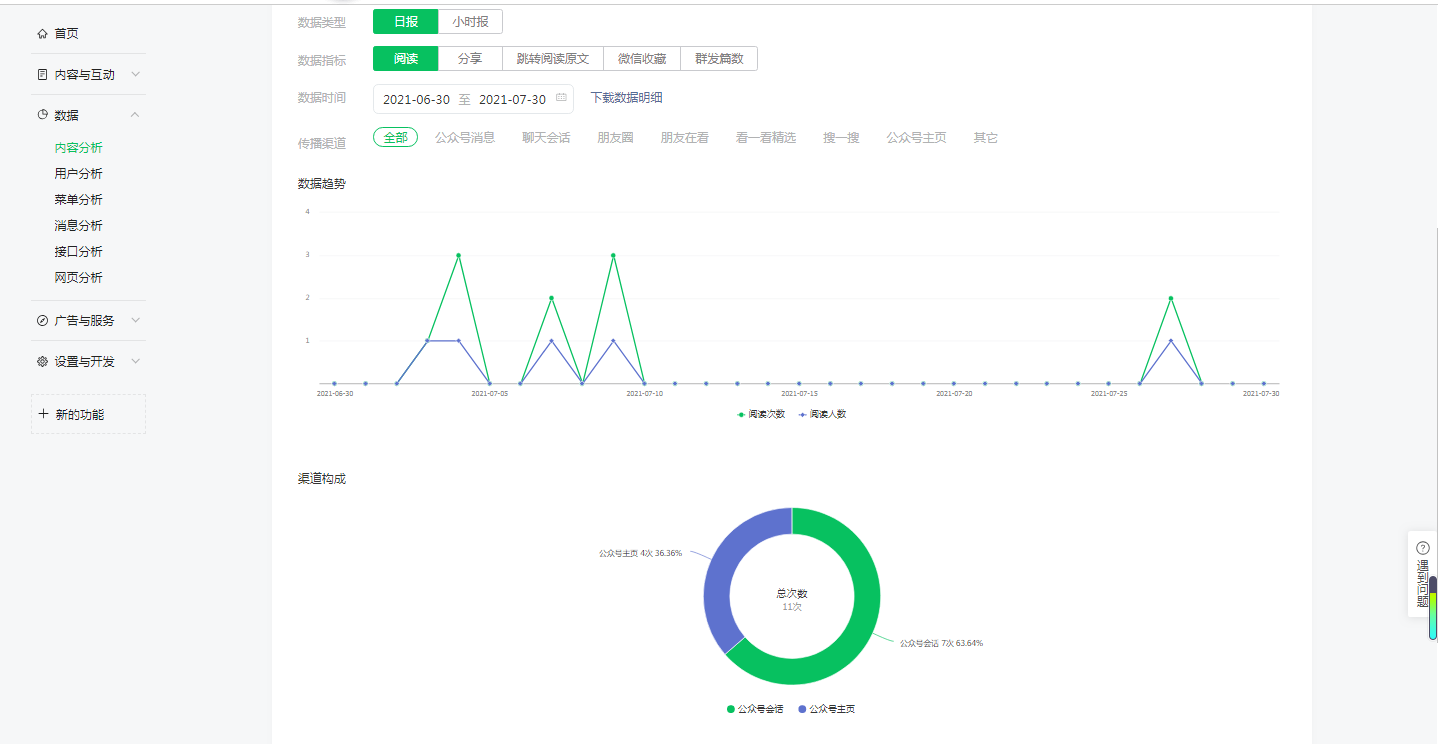Collapse the 数据 menu chevron
The image size is (1438, 744).
(x=135, y=115)
